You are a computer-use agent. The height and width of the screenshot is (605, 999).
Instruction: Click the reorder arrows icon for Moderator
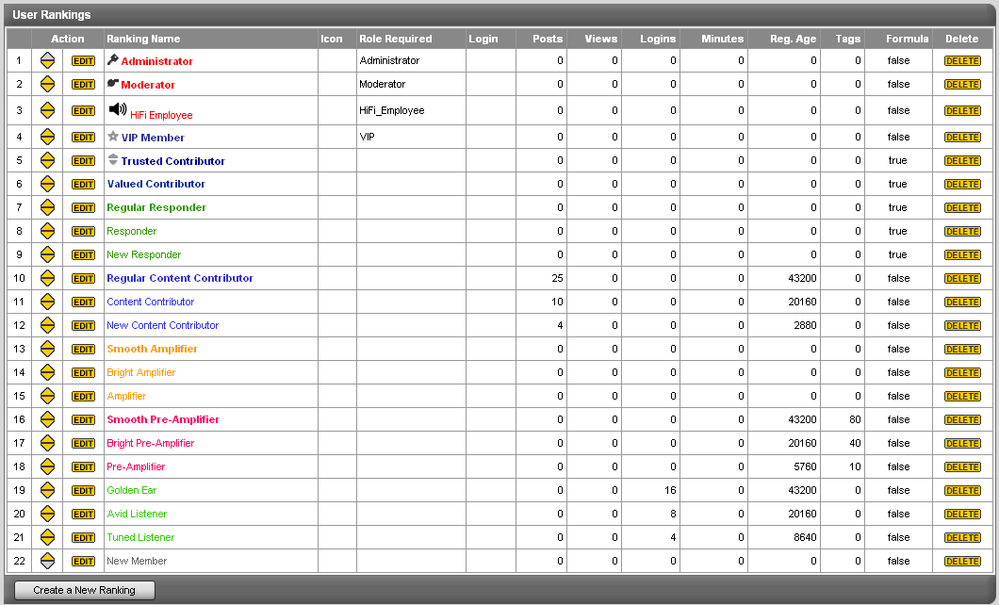(x=47, y=84)
